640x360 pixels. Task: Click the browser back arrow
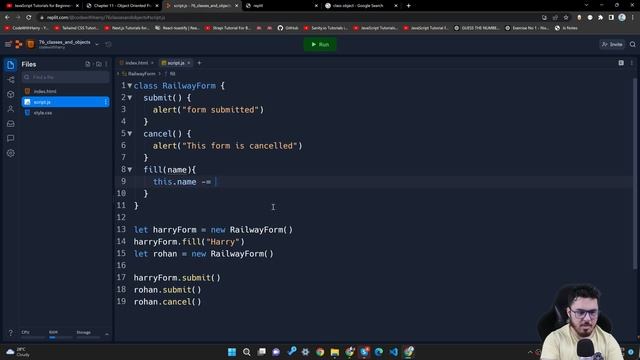coord(7,18)
